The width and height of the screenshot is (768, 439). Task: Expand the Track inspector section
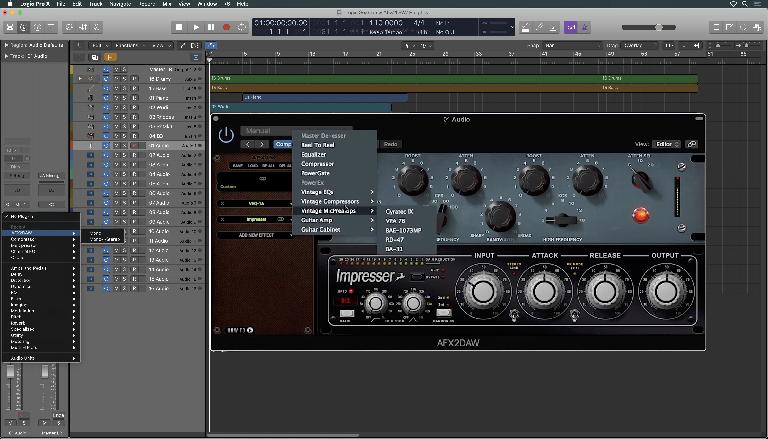pos(7,56)
